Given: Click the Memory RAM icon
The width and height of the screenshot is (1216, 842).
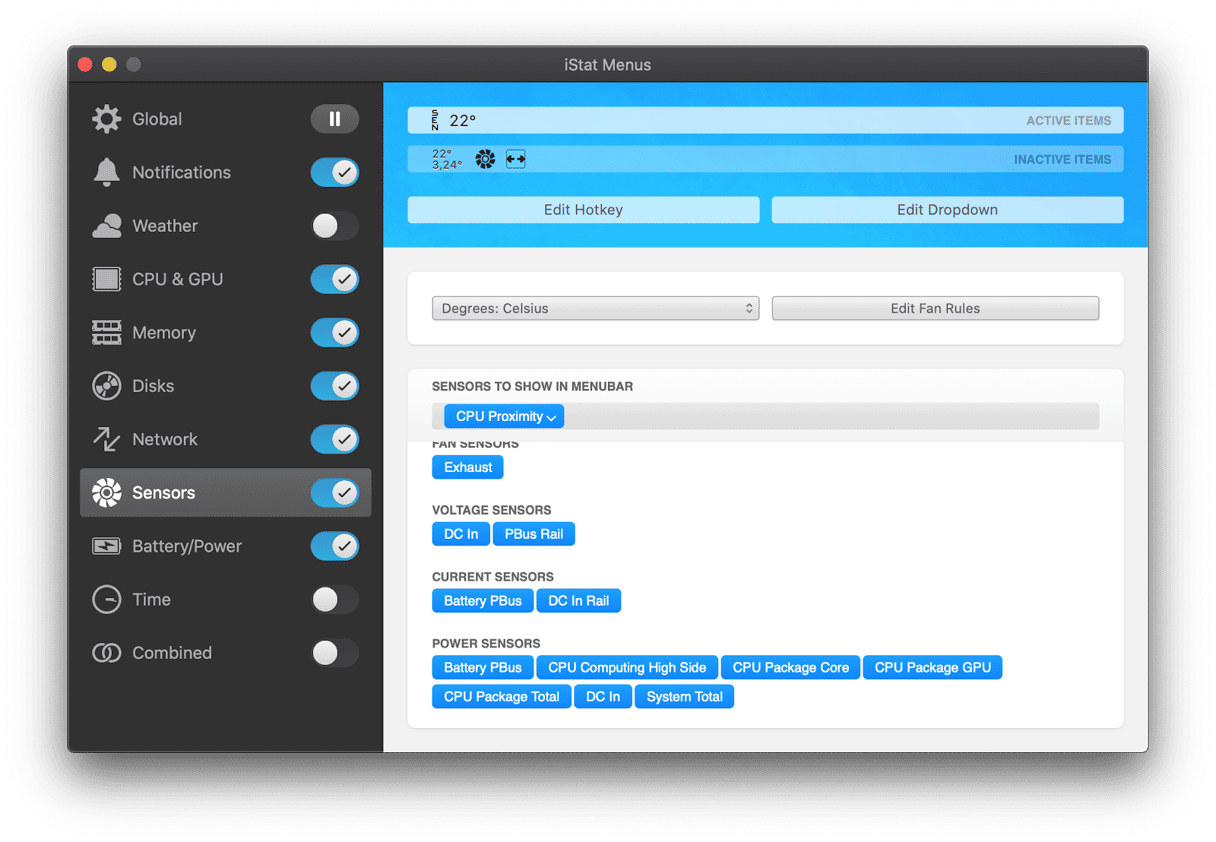Looking at the screenshot, I should (x=106, y=333).
